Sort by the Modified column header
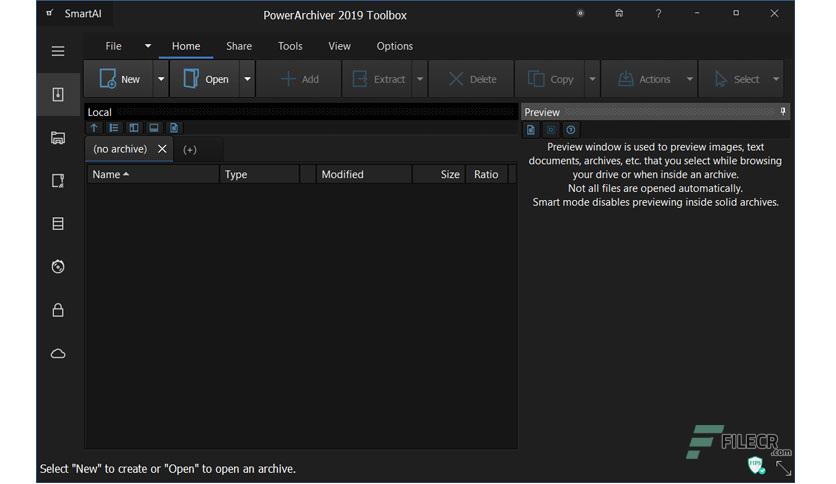The width and height of the screenshot is (836, 484). (x=364, y=174)
